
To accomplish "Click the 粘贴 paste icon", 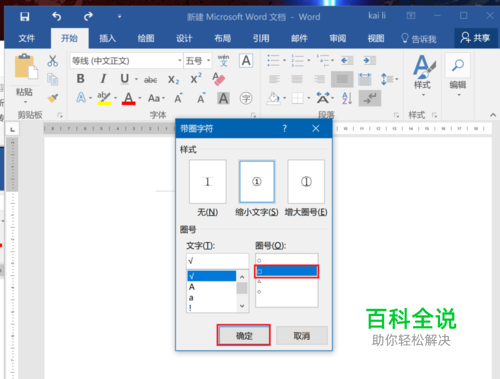I will [26, 67].
